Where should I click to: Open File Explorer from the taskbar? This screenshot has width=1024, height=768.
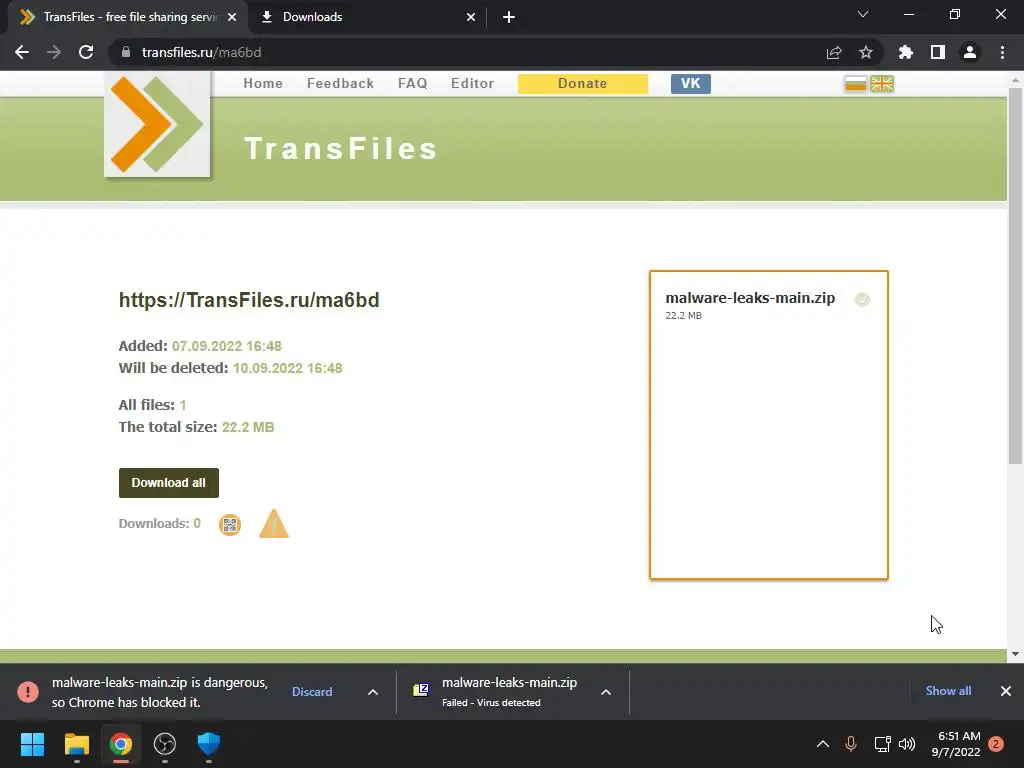[76, 744]
